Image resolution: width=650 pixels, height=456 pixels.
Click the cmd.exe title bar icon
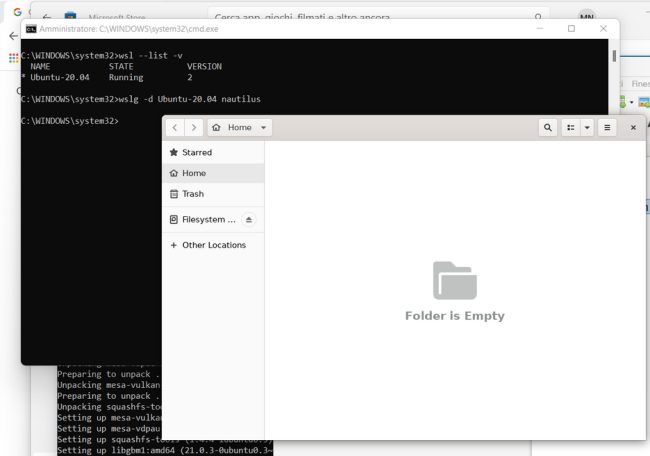[31, 29]
